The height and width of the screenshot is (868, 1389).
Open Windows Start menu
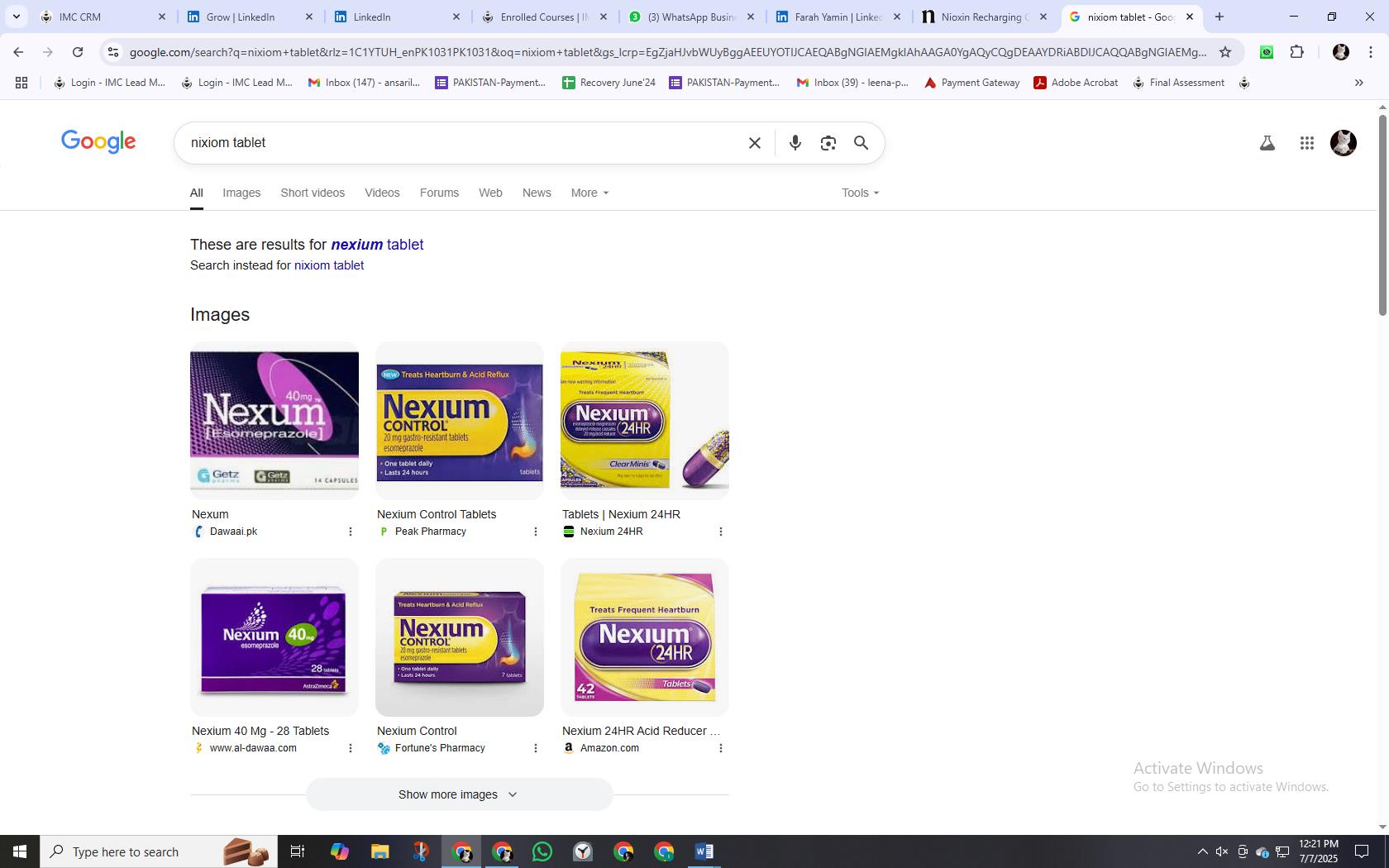tap(20, 851)
